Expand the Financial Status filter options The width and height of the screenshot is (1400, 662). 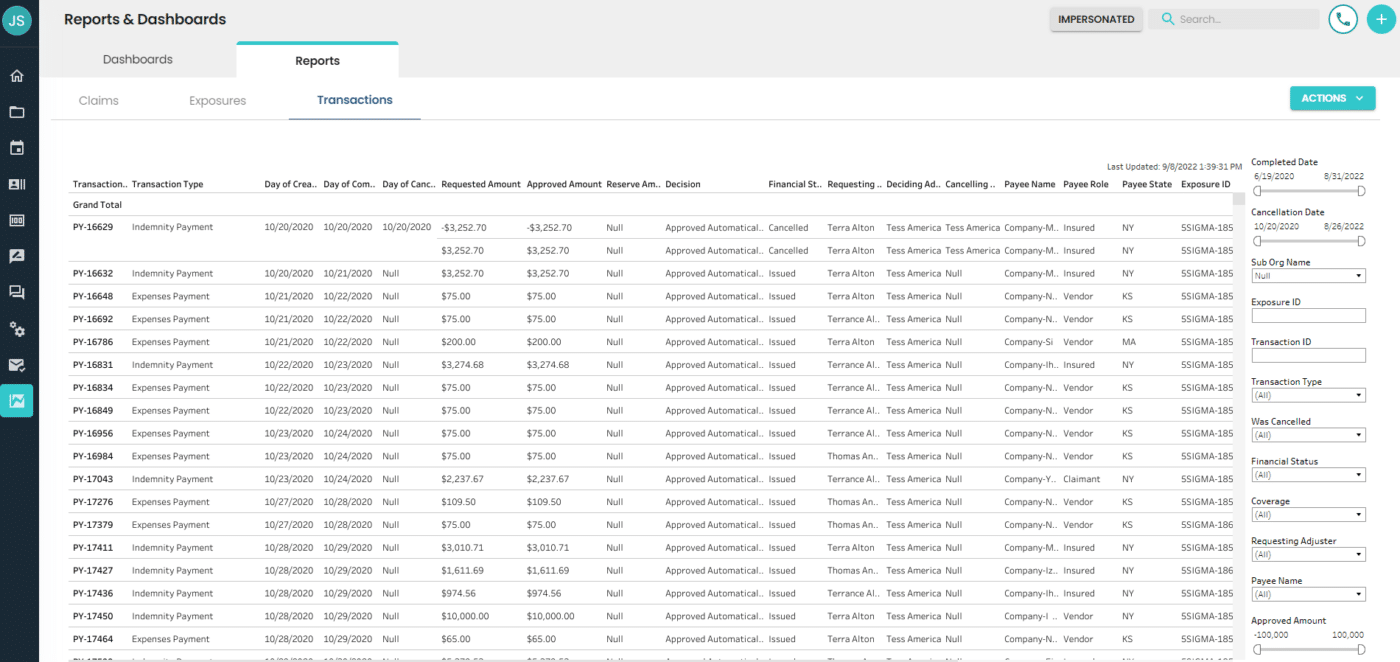[1307, 474]
